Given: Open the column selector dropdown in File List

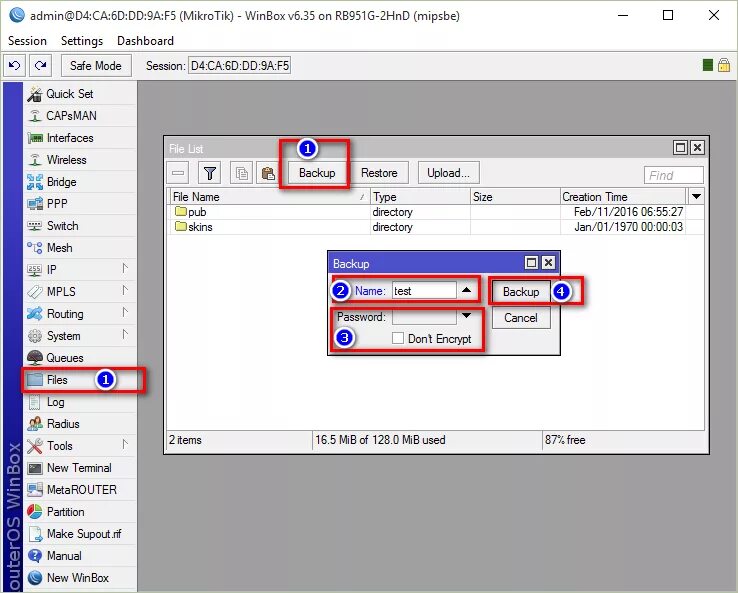Looking at the screenshot, I should [x=697, y=196].
